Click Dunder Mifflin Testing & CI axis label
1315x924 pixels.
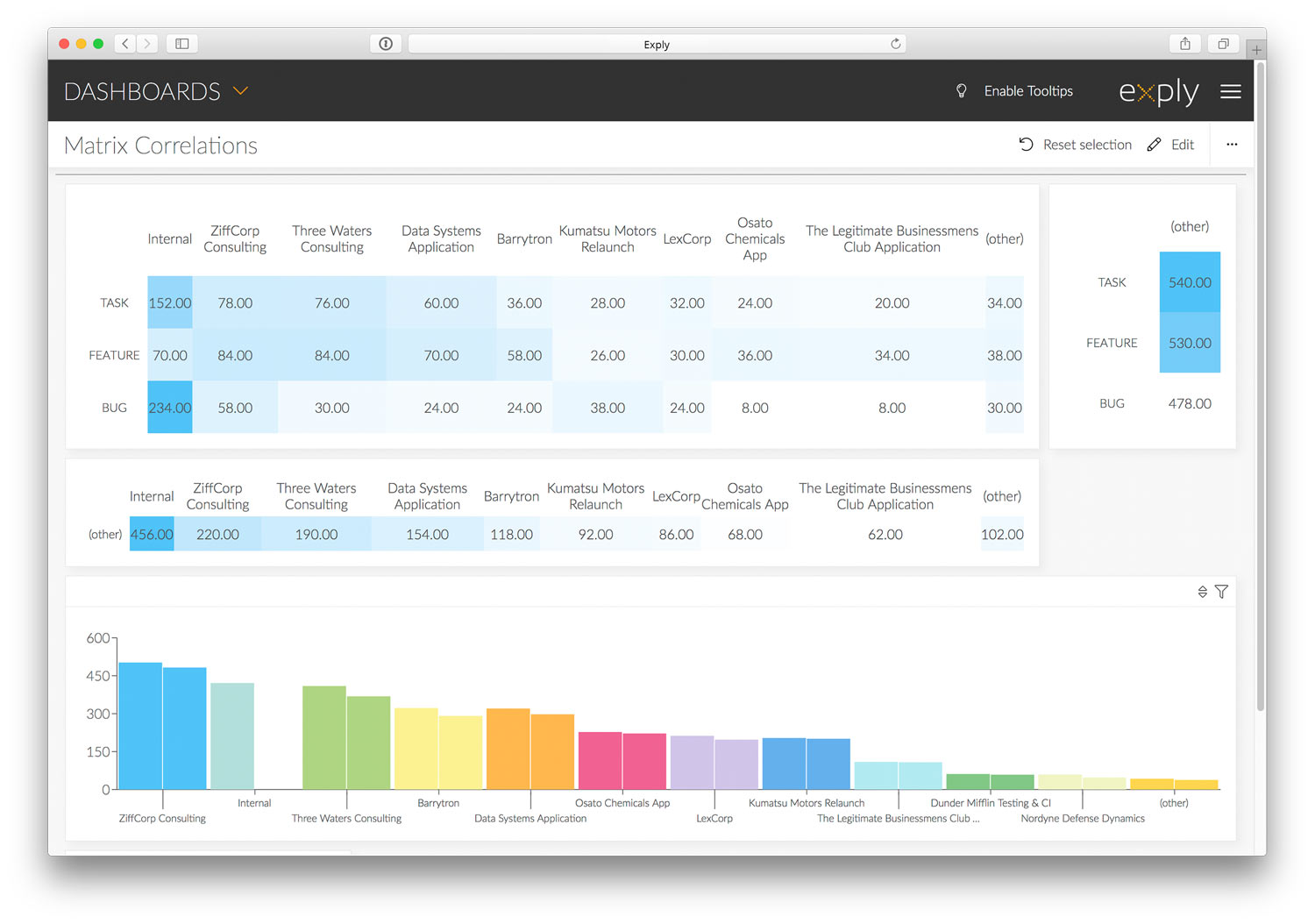[991, 802]
